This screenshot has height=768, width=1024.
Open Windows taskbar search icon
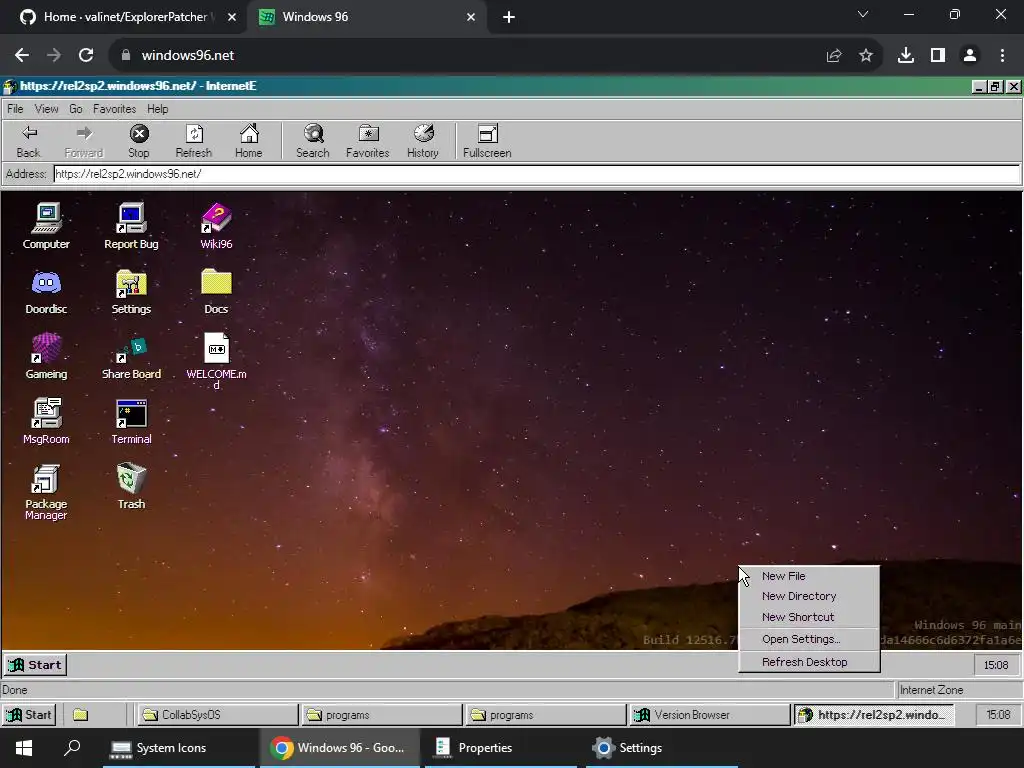pyautogui.click(x=72, y=748)
